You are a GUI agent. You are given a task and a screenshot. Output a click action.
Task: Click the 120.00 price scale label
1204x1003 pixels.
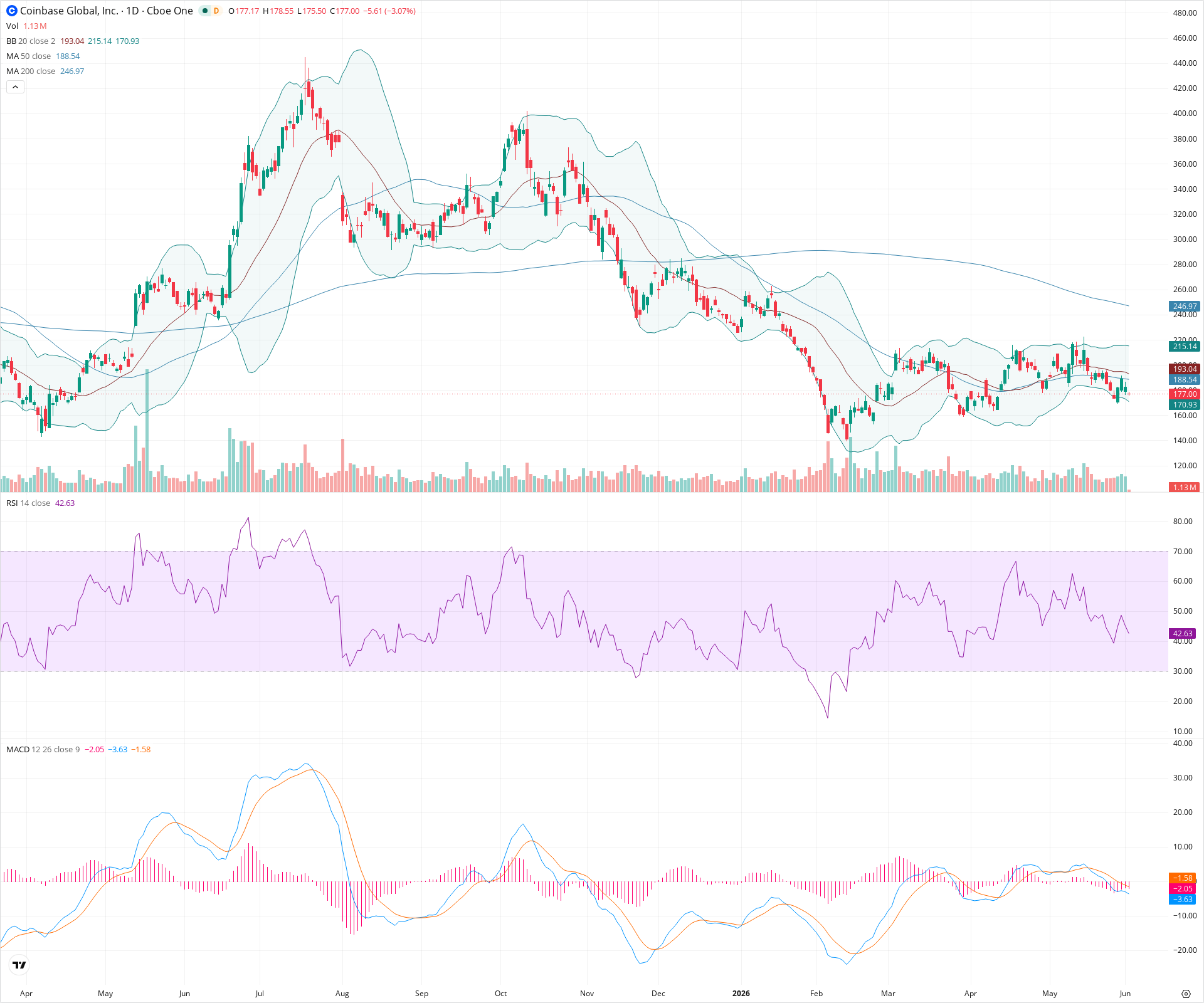pyautogui.click(x=1185, y=465)
